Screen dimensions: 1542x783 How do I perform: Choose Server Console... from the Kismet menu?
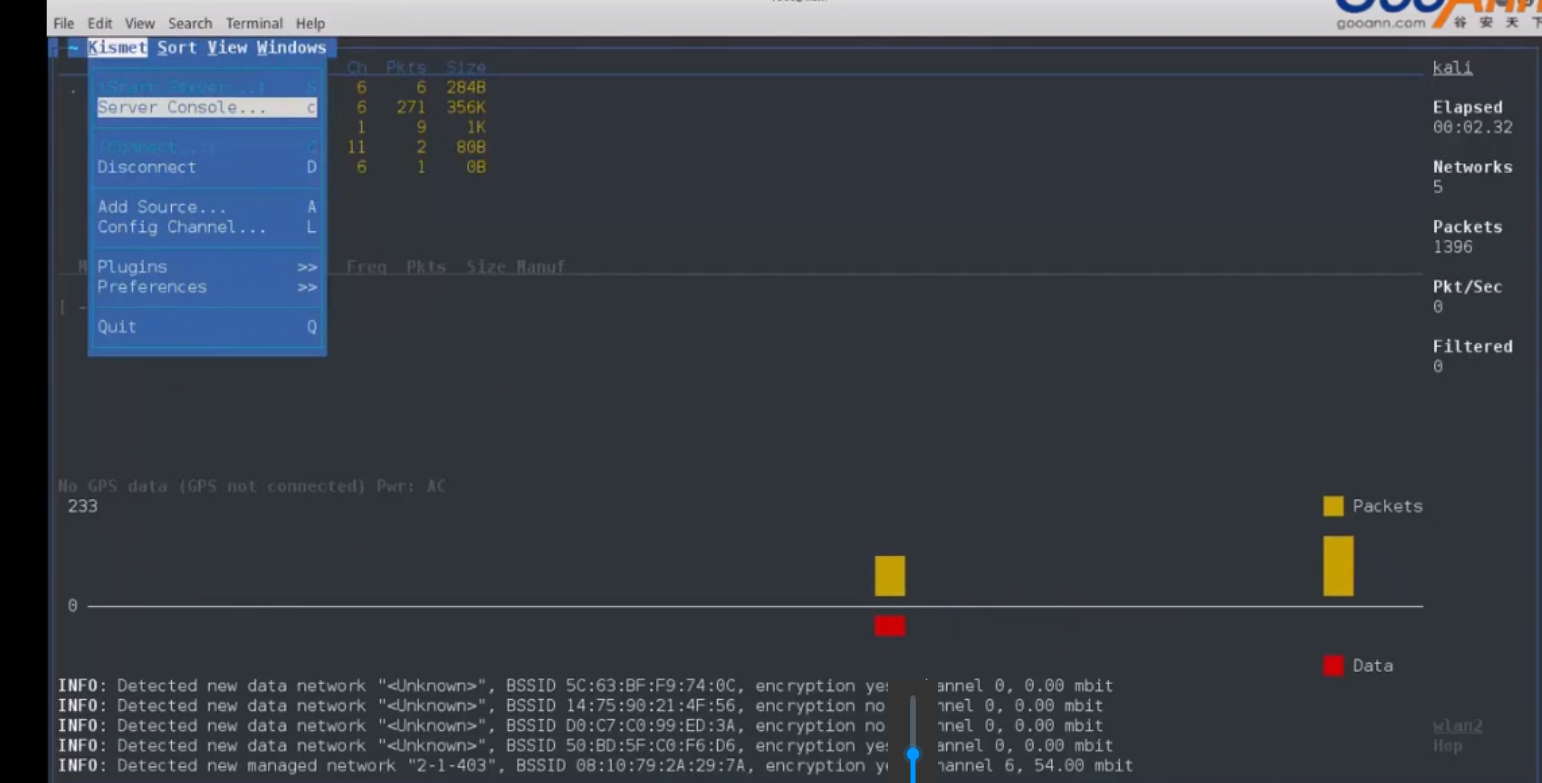[x=207, y=107]
